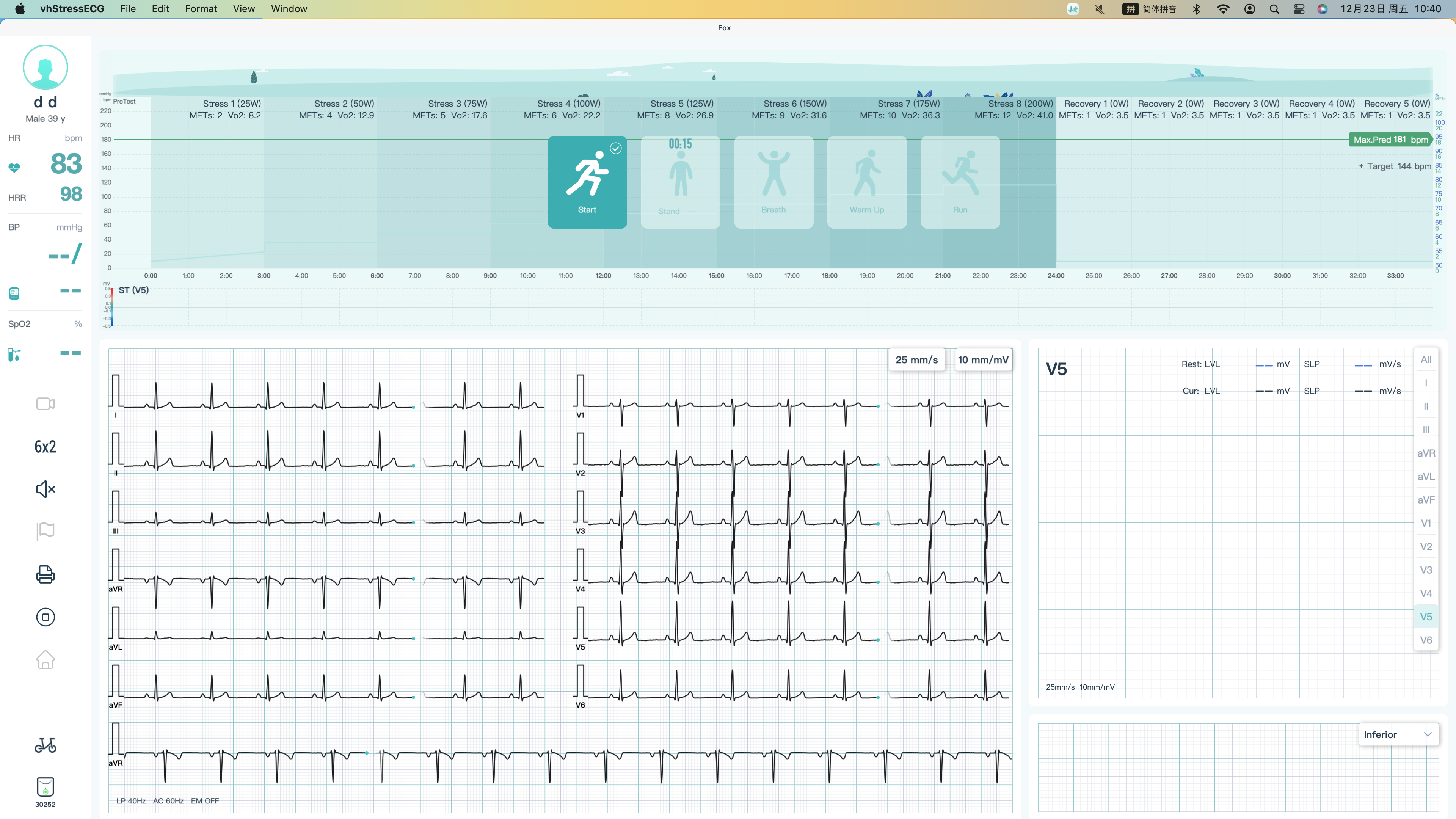The width and height of the screenshot is (1456, 819).
Task: Click the ST (V5) trend label
Action: 133,290
